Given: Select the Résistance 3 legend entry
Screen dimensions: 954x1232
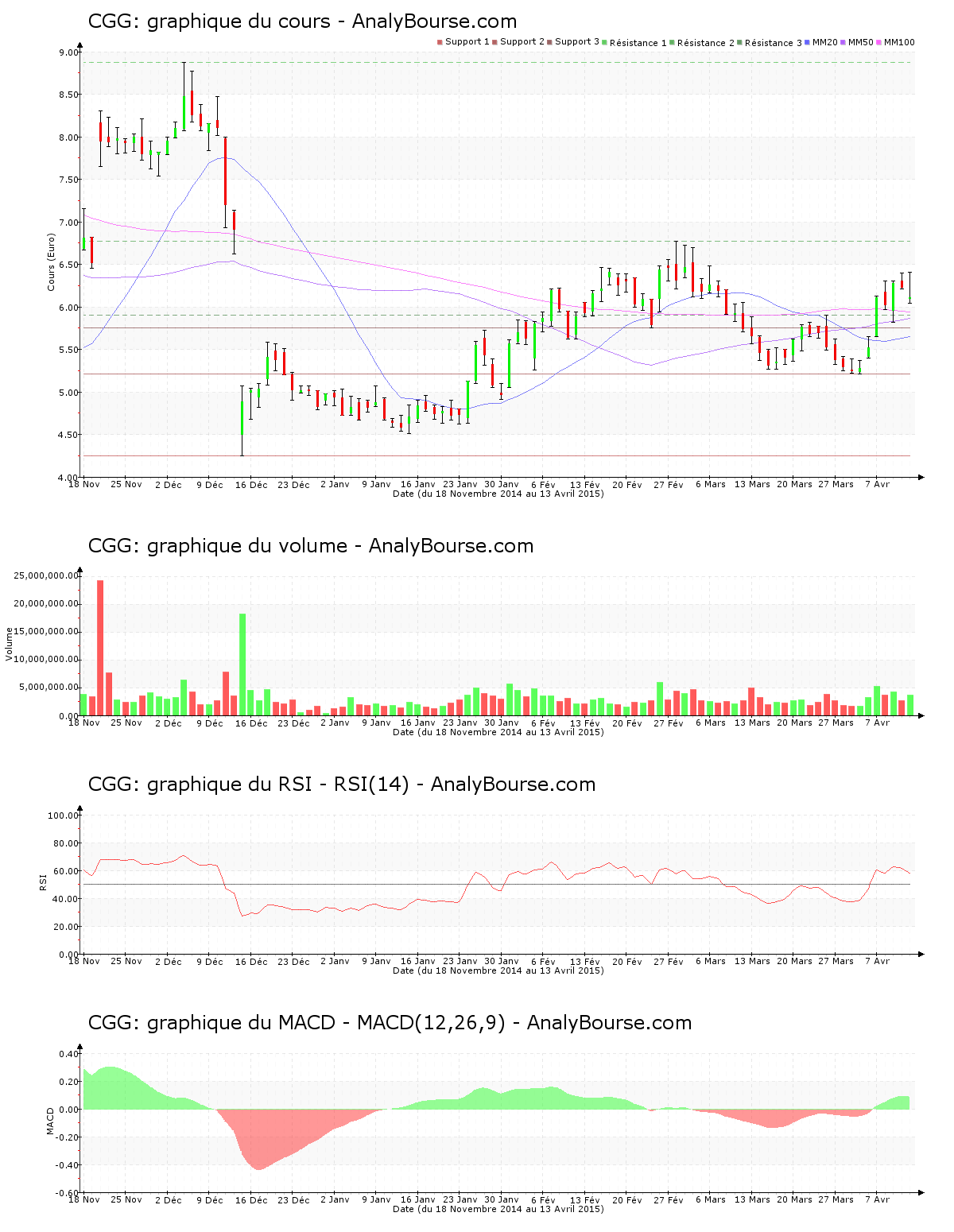Looking at the screenshot, I should 770,43.
